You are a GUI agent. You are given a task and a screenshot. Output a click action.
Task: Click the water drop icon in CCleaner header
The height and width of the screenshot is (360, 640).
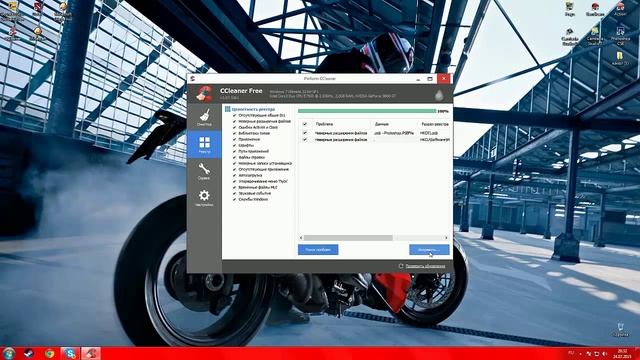[439, 95]
